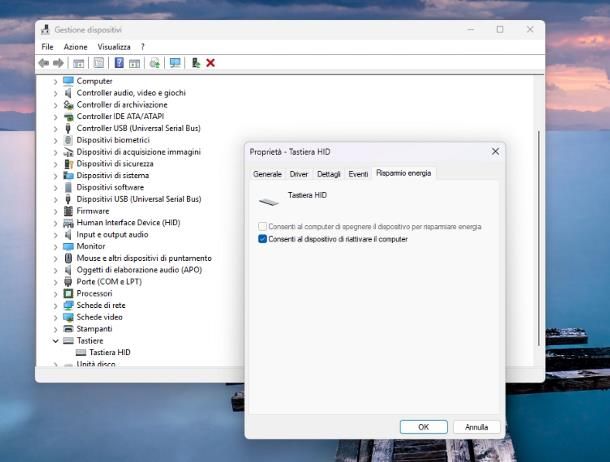The image size is (610, 462).
Task: Switch to the Eventi tab
Action: point(358,174)
